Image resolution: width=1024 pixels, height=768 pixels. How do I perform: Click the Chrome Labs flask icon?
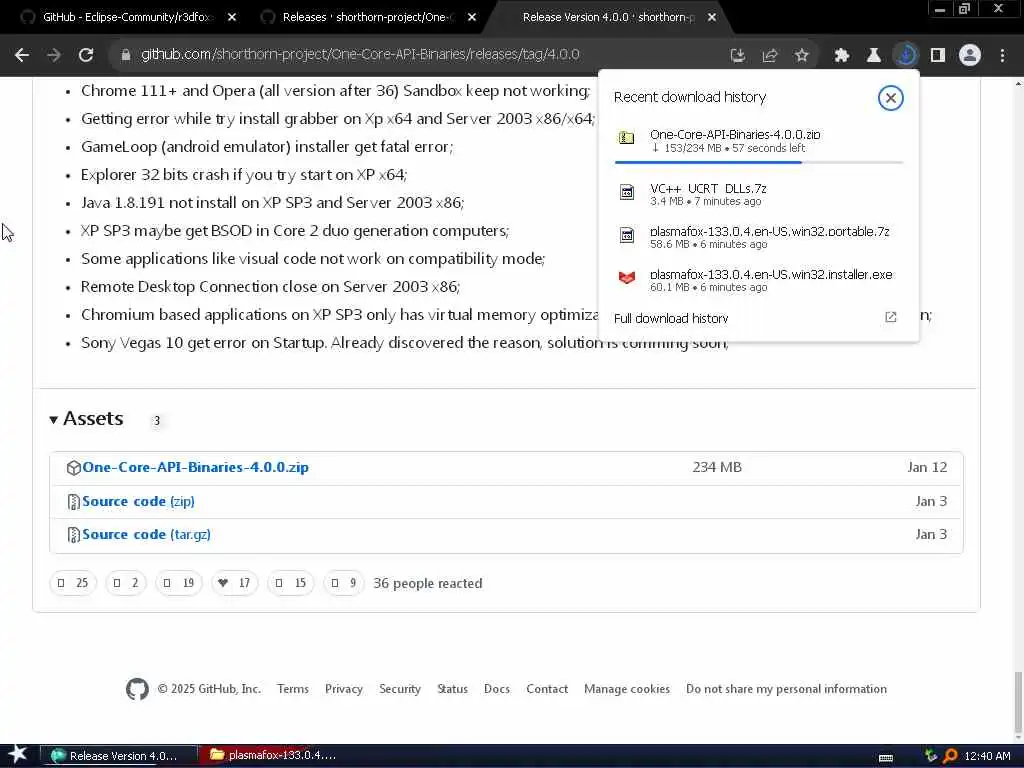click(874, 56)
